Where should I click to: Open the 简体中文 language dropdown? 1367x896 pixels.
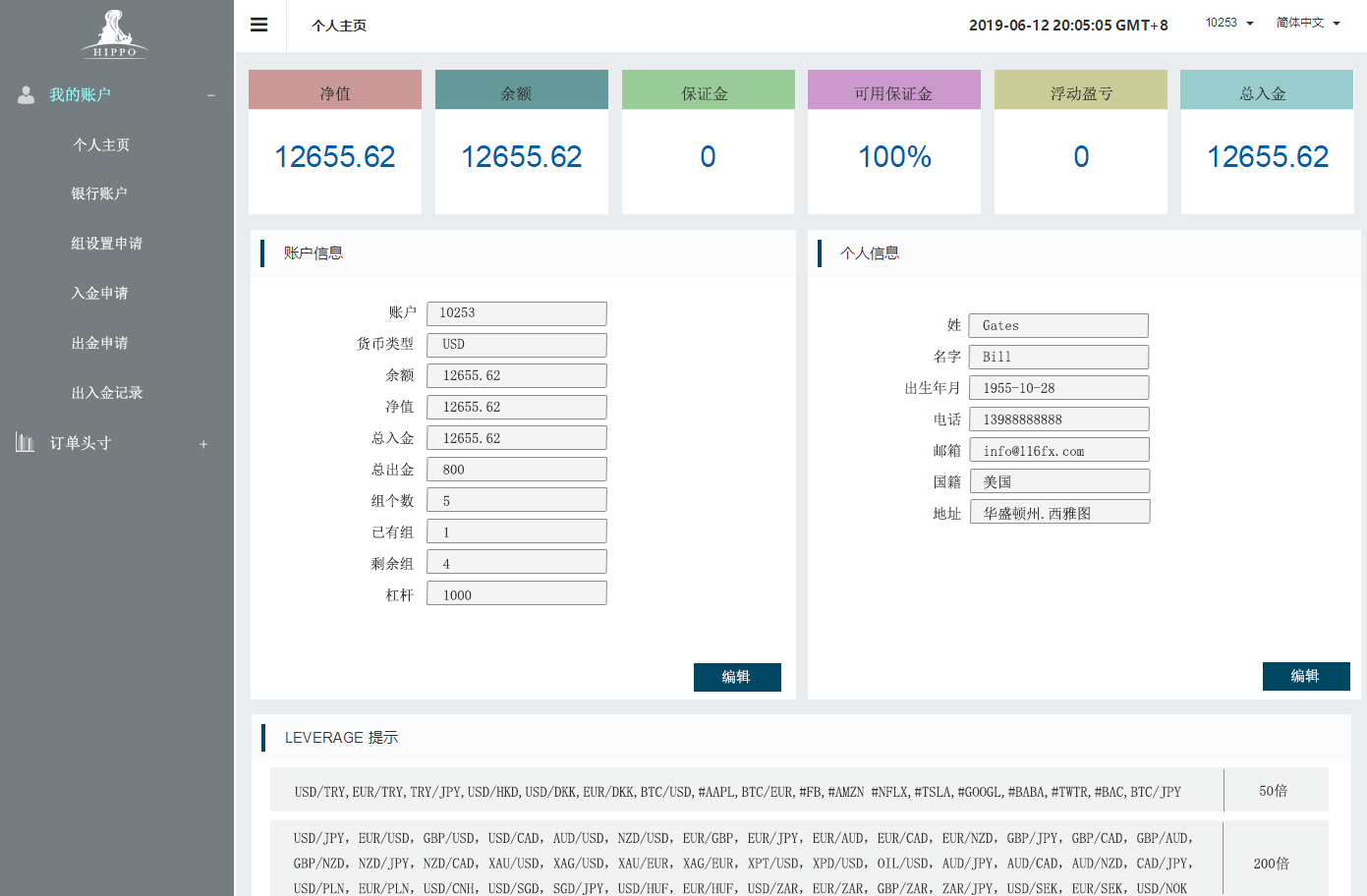click(1307, 23)
